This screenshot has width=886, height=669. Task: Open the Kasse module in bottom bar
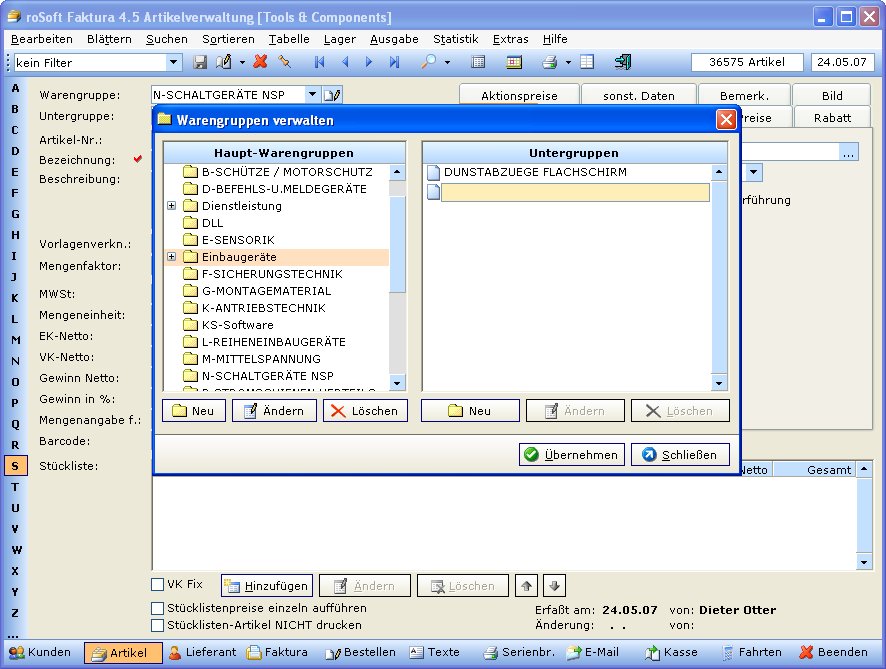coord(671,652)
